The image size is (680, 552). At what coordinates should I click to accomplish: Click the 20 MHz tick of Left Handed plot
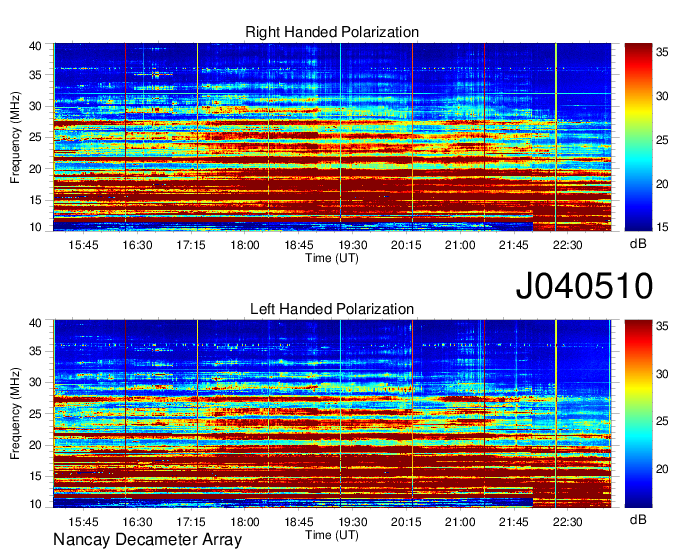coord(35,445)
